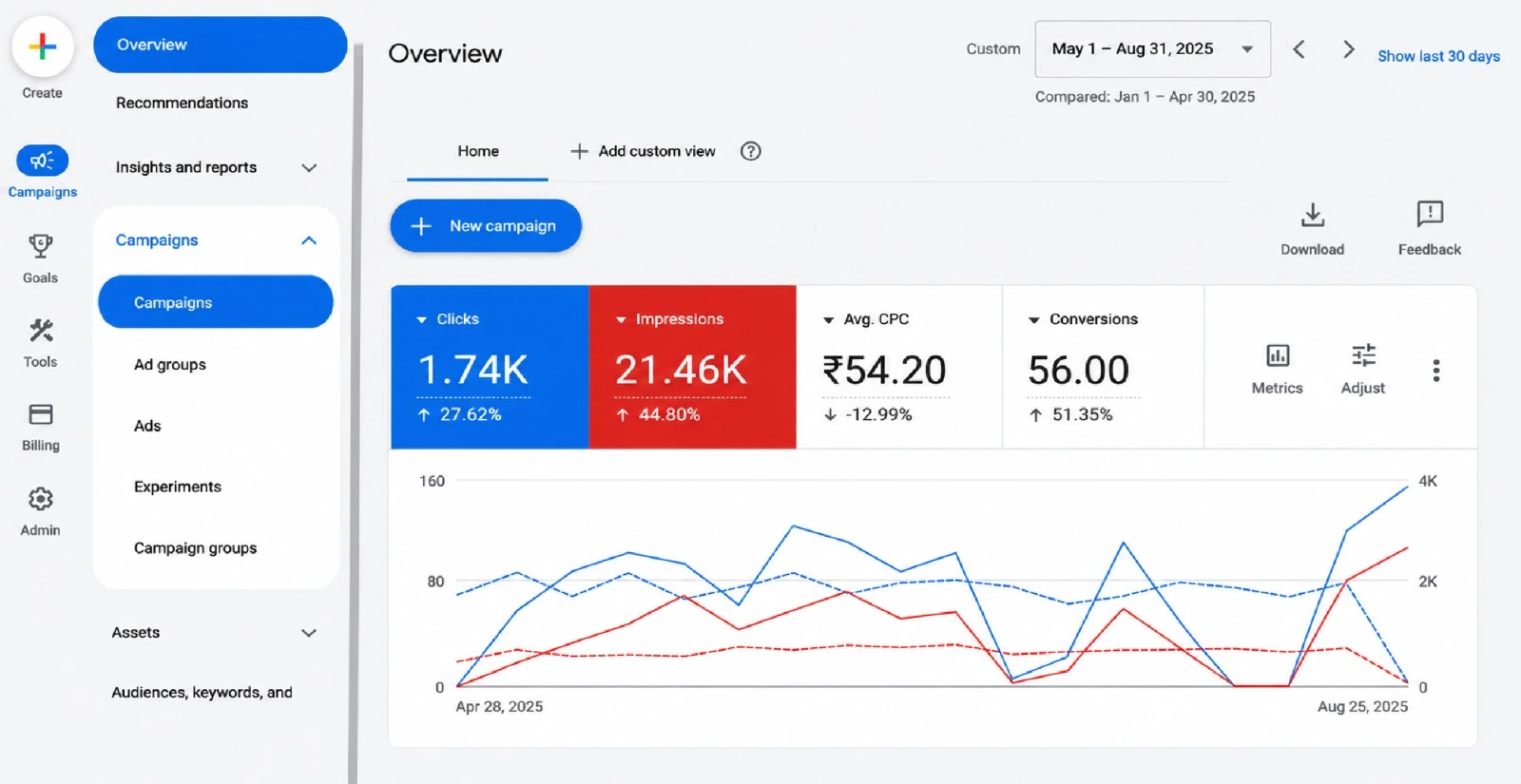
Task: Click the Adjust sliders icon
Action: pos(1363,355)
